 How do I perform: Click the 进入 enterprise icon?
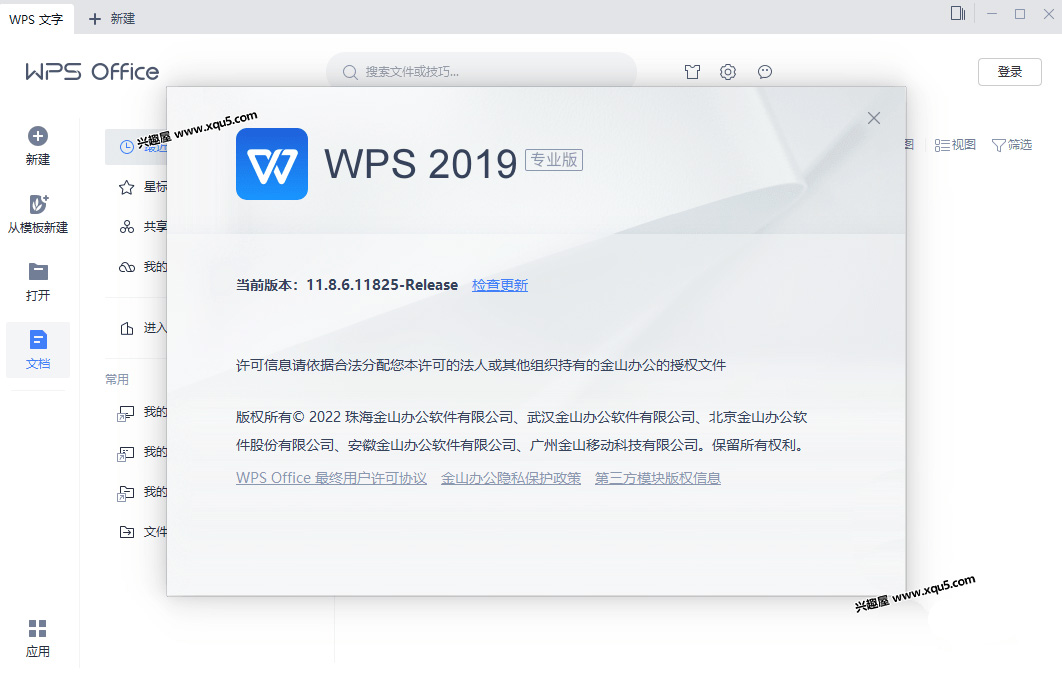point(127,329)
